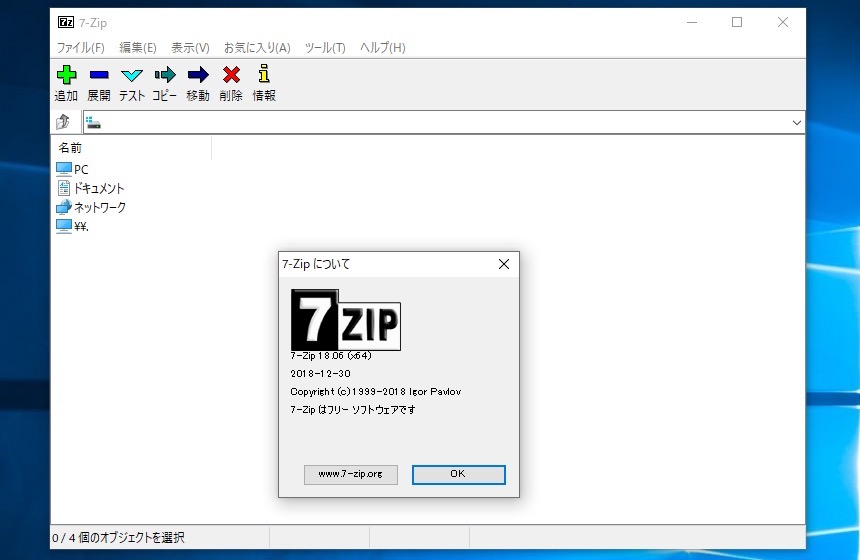Select the ドキュメント entry name

[99, 188]
